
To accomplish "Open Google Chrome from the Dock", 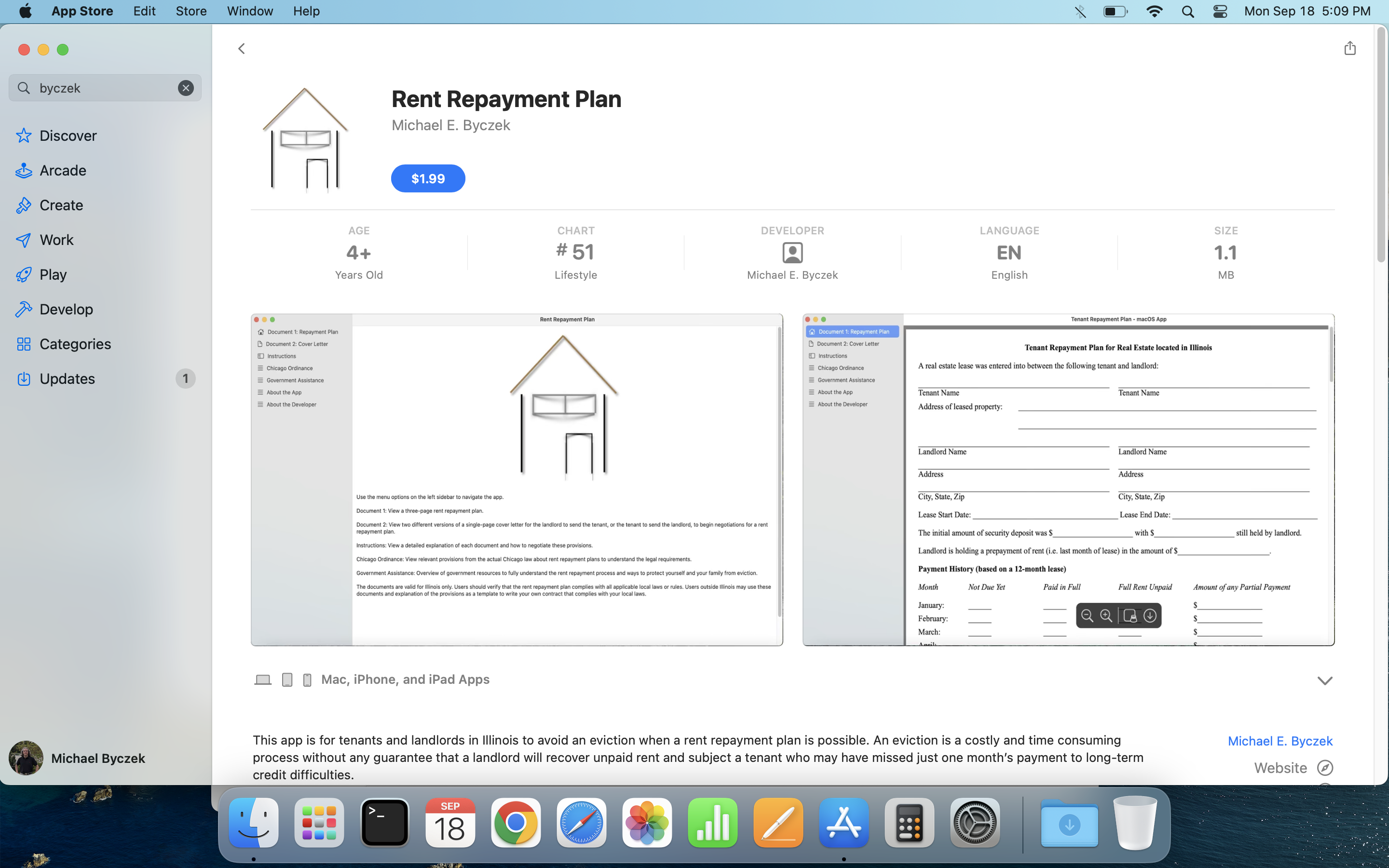I will [516, 823].
